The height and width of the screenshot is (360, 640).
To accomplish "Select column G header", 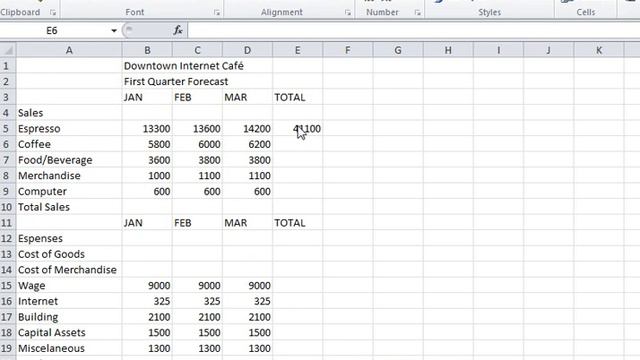I will (x=398, y=50).
